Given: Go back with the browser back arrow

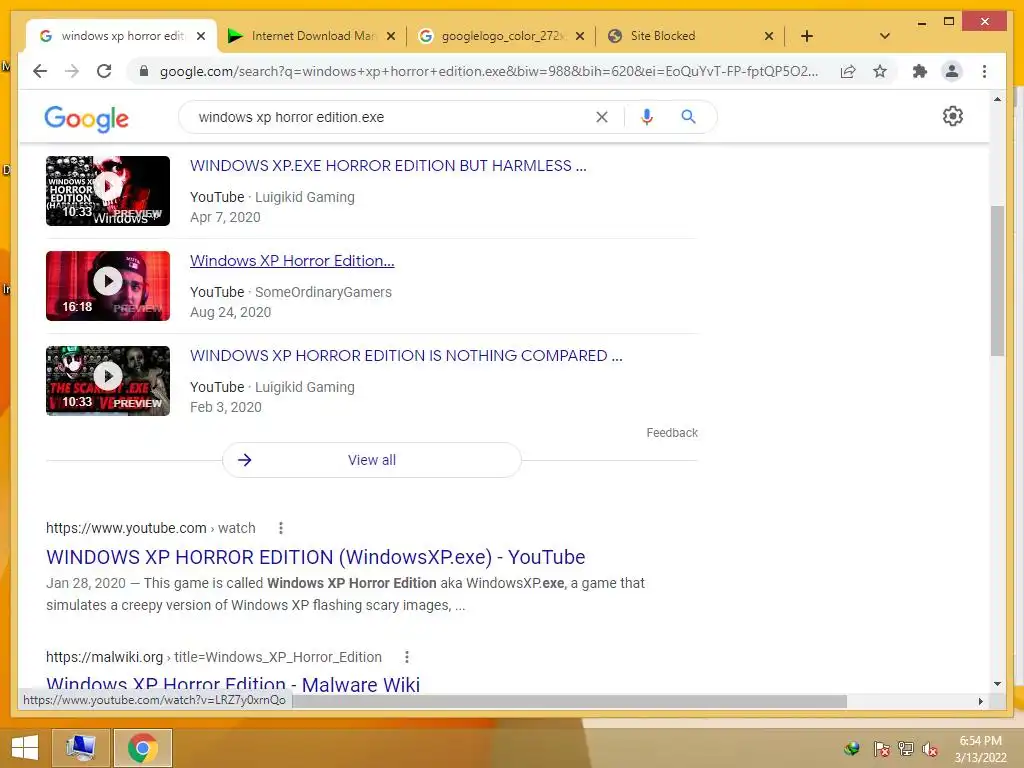Looking at the screenshot, I should click(40, 71).
